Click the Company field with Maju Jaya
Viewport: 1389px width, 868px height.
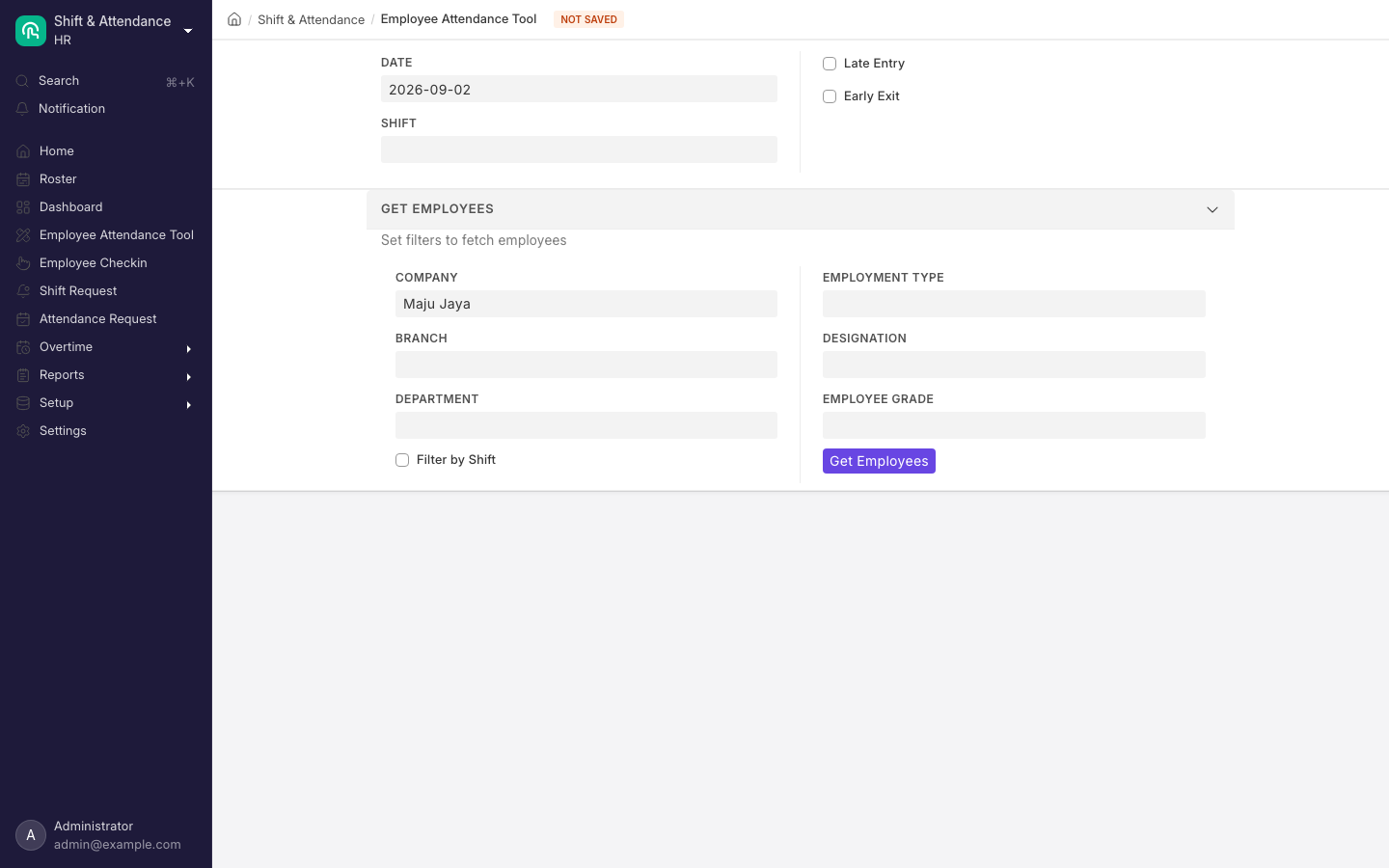coord(586,304)
